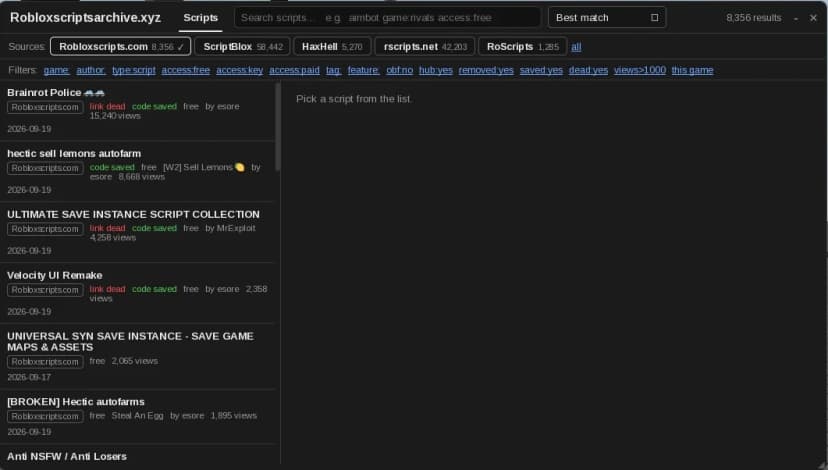828x470 pixels.
Task: Open the Scripts tab
Action: pos(200,17)
